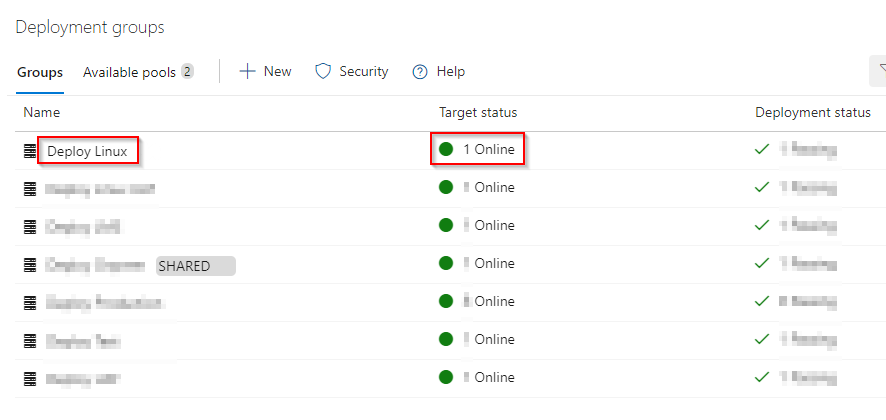The image size is (886, 420).
Task: Click the plus icon for New
Action: click(248, 71)
